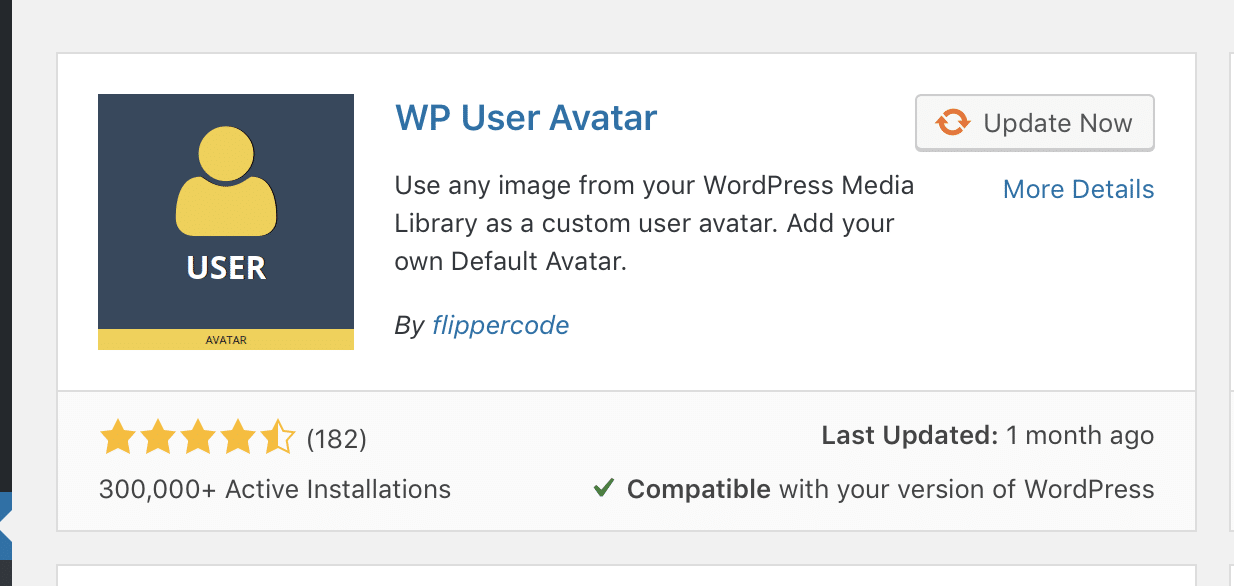Click the fourth rating star
The width and height of the screenshot is (1234, 586).
(237, 438)
